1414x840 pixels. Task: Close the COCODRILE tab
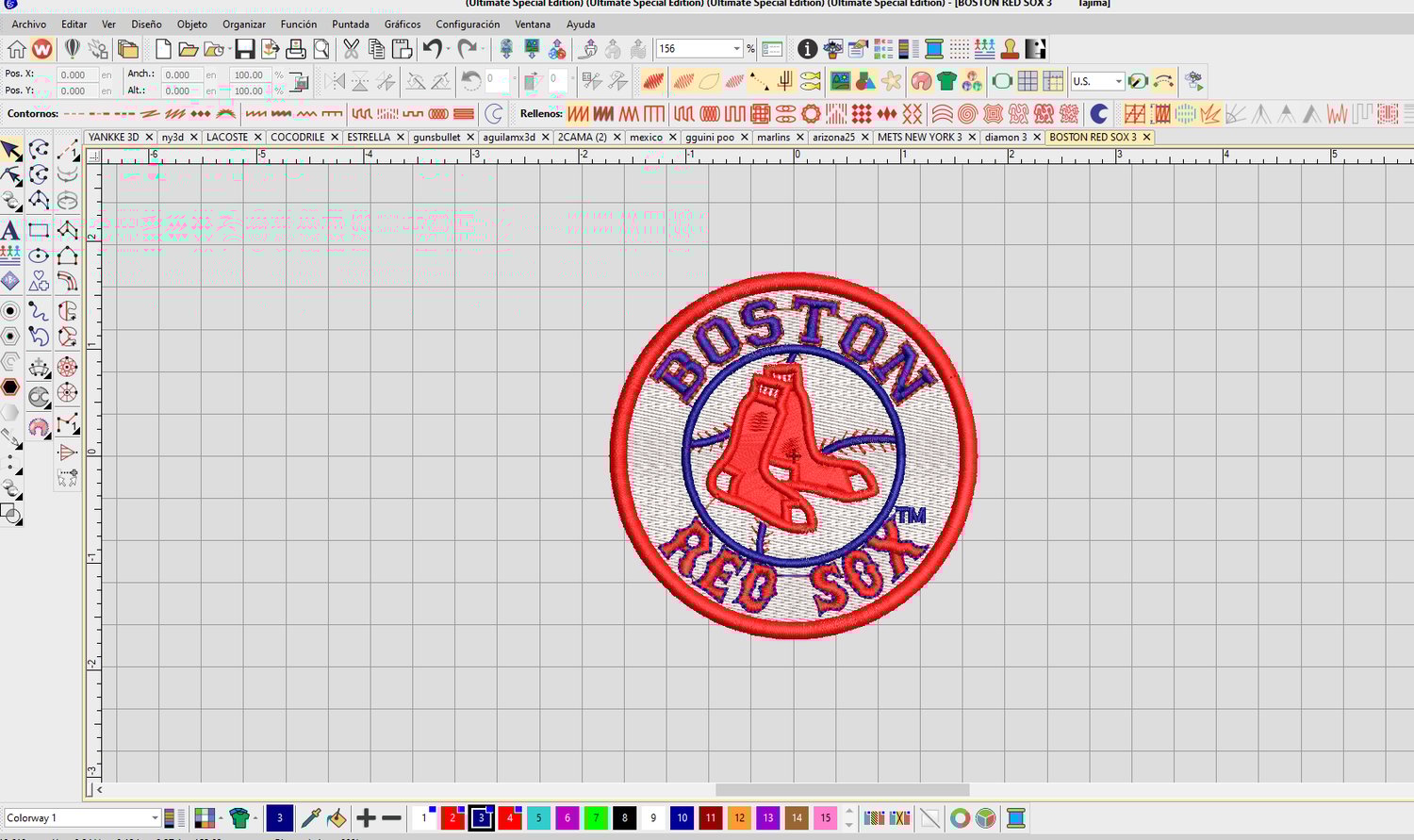pyautogui.click(x=335, y=137)
